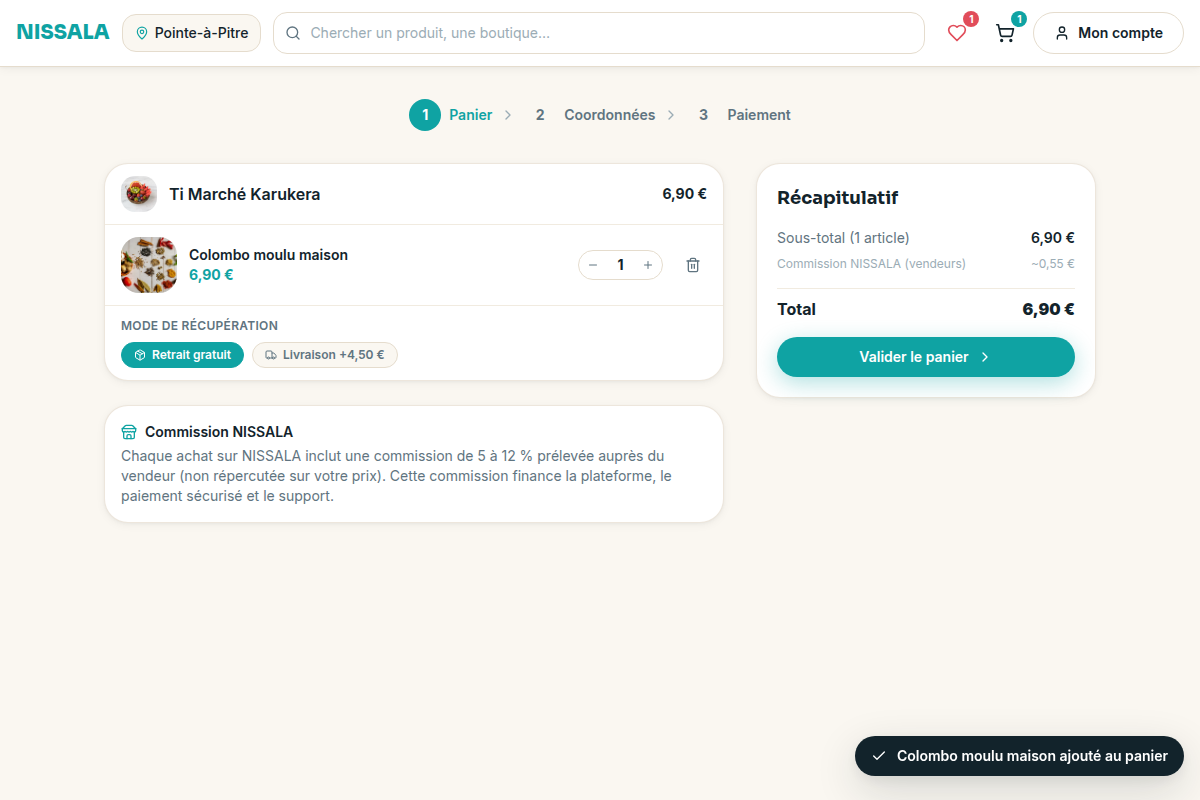
Task: Open the favorites heart icon
Action: (x=957, y=33)
